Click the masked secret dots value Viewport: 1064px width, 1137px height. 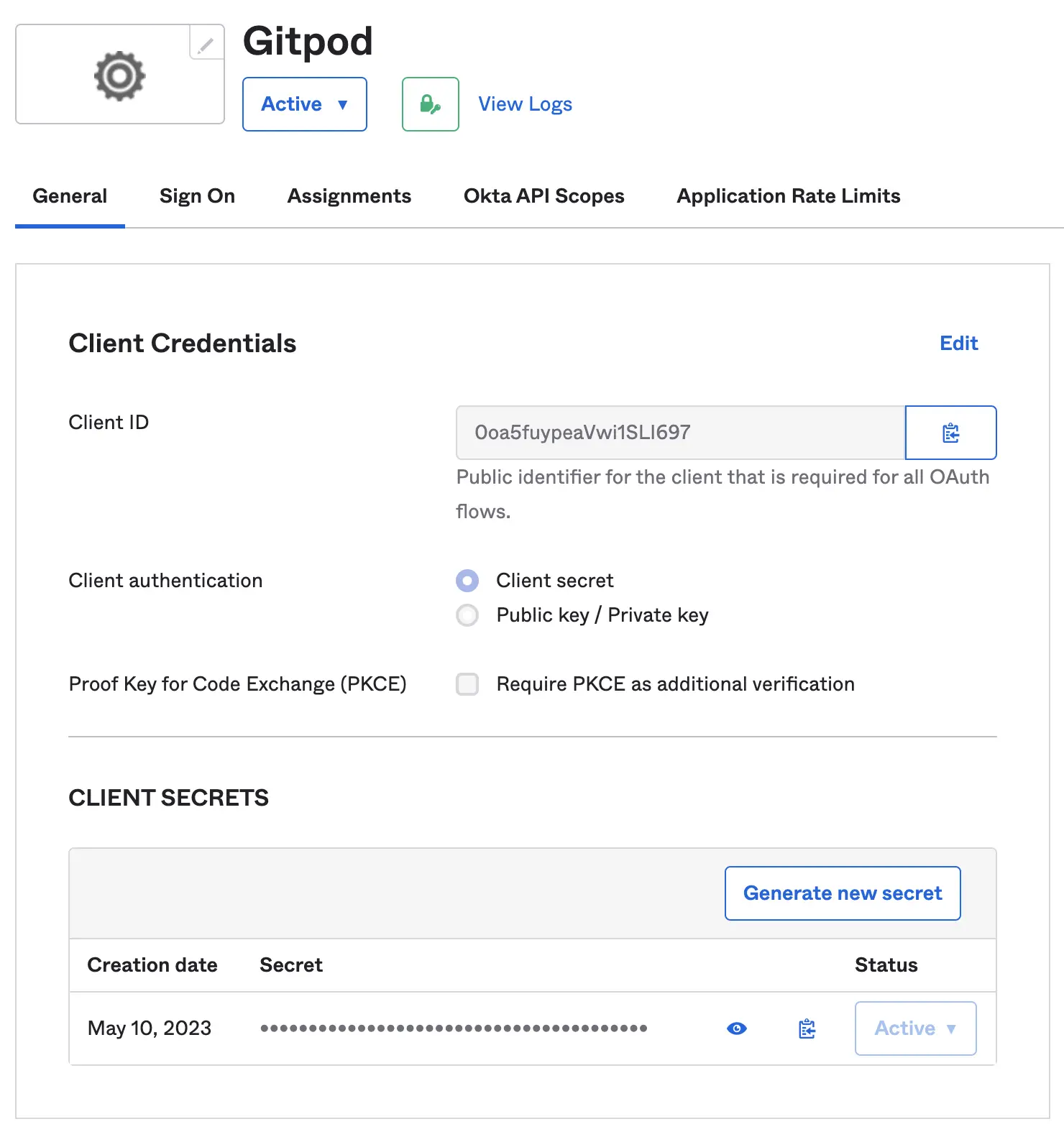pos(454,1028)
